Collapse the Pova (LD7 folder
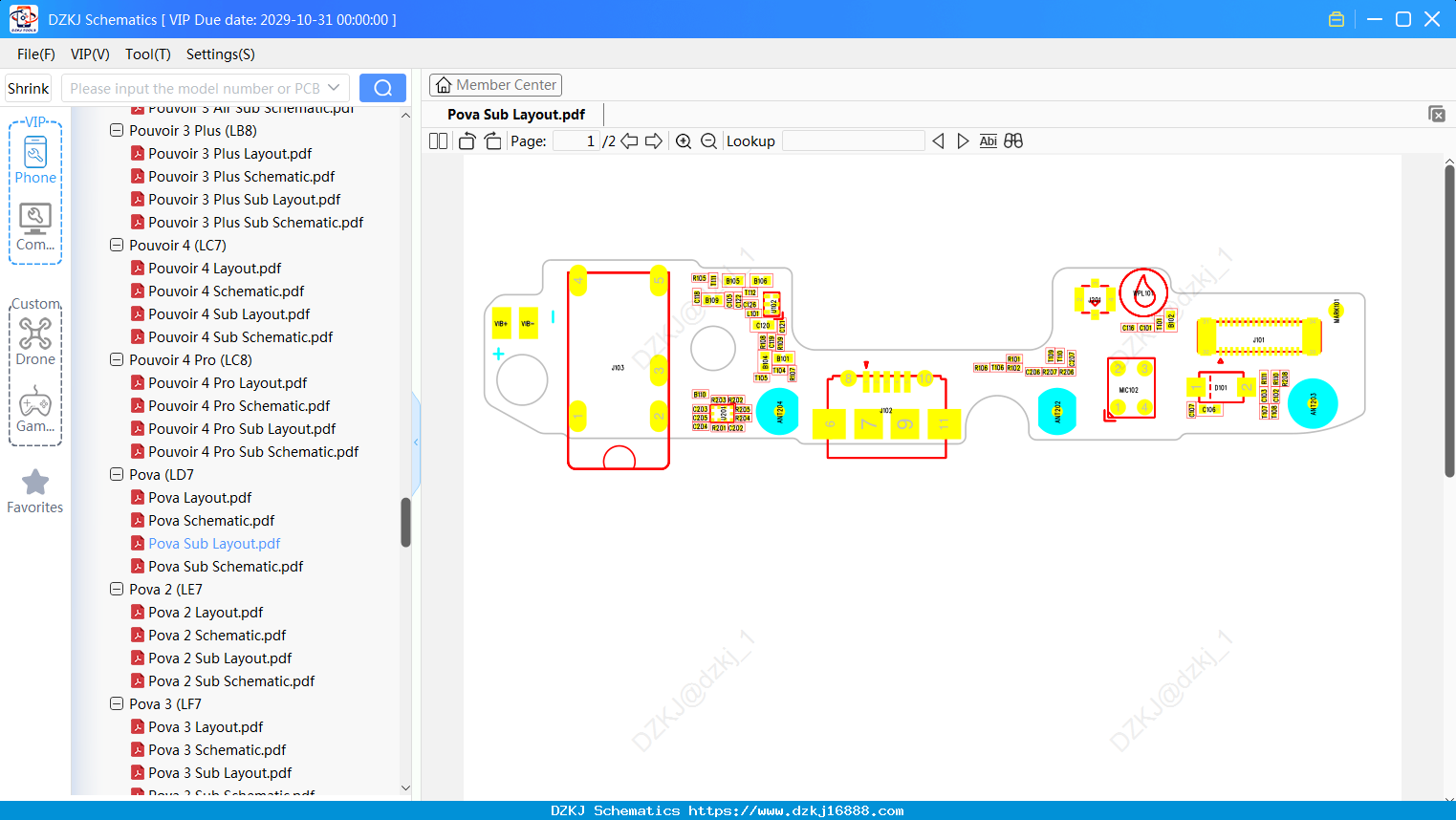 coord(117,474)
